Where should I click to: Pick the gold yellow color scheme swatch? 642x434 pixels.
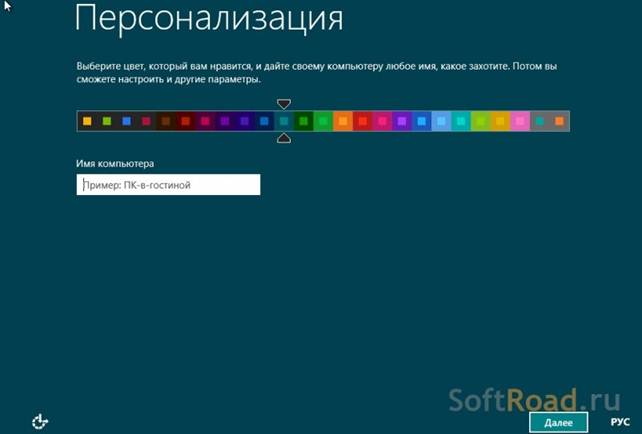[x=500, y=121]
